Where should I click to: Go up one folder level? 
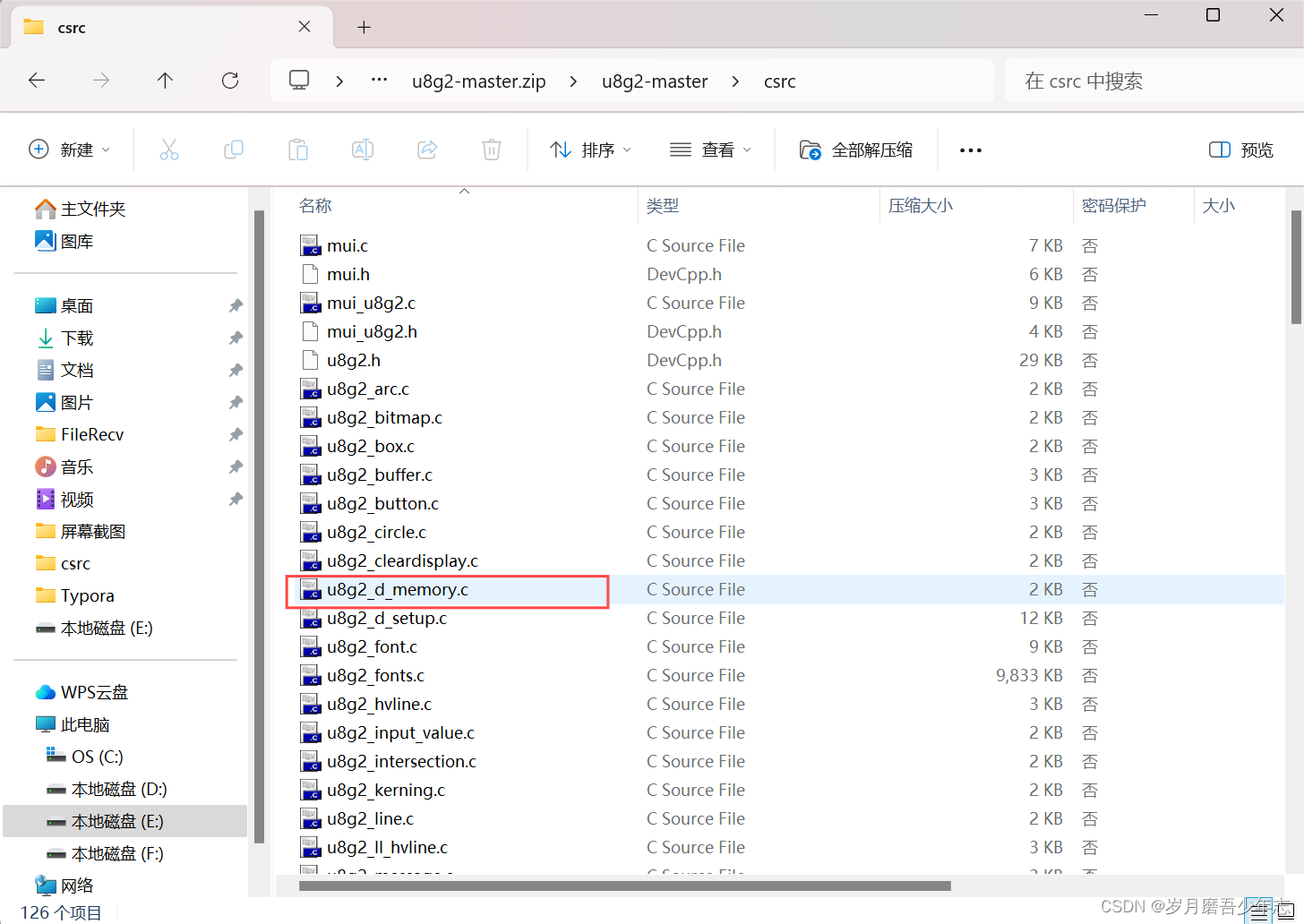click(x=166, y=81)
